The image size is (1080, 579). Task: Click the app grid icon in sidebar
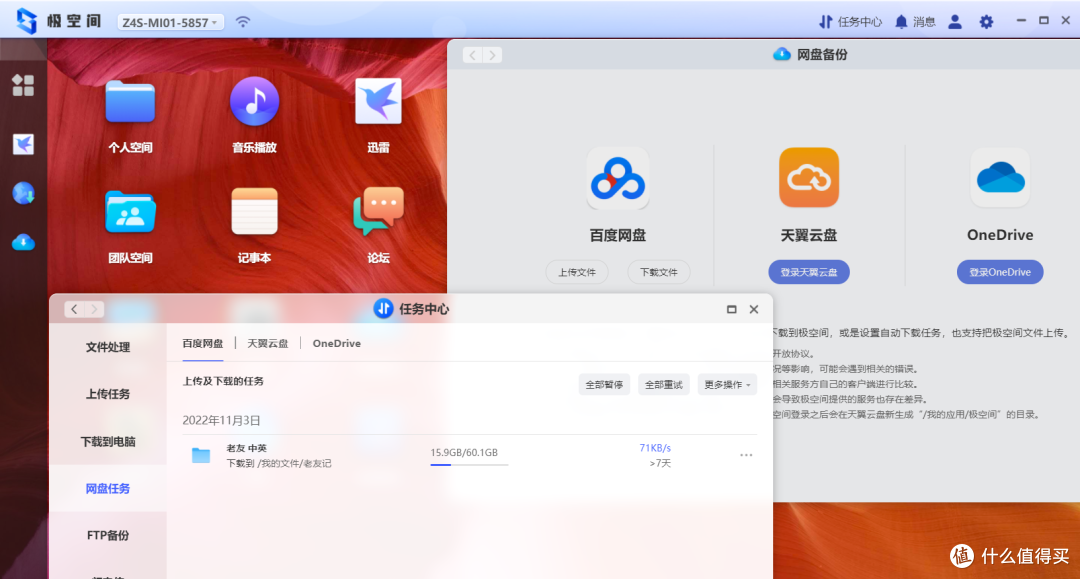tap(23, 85)
